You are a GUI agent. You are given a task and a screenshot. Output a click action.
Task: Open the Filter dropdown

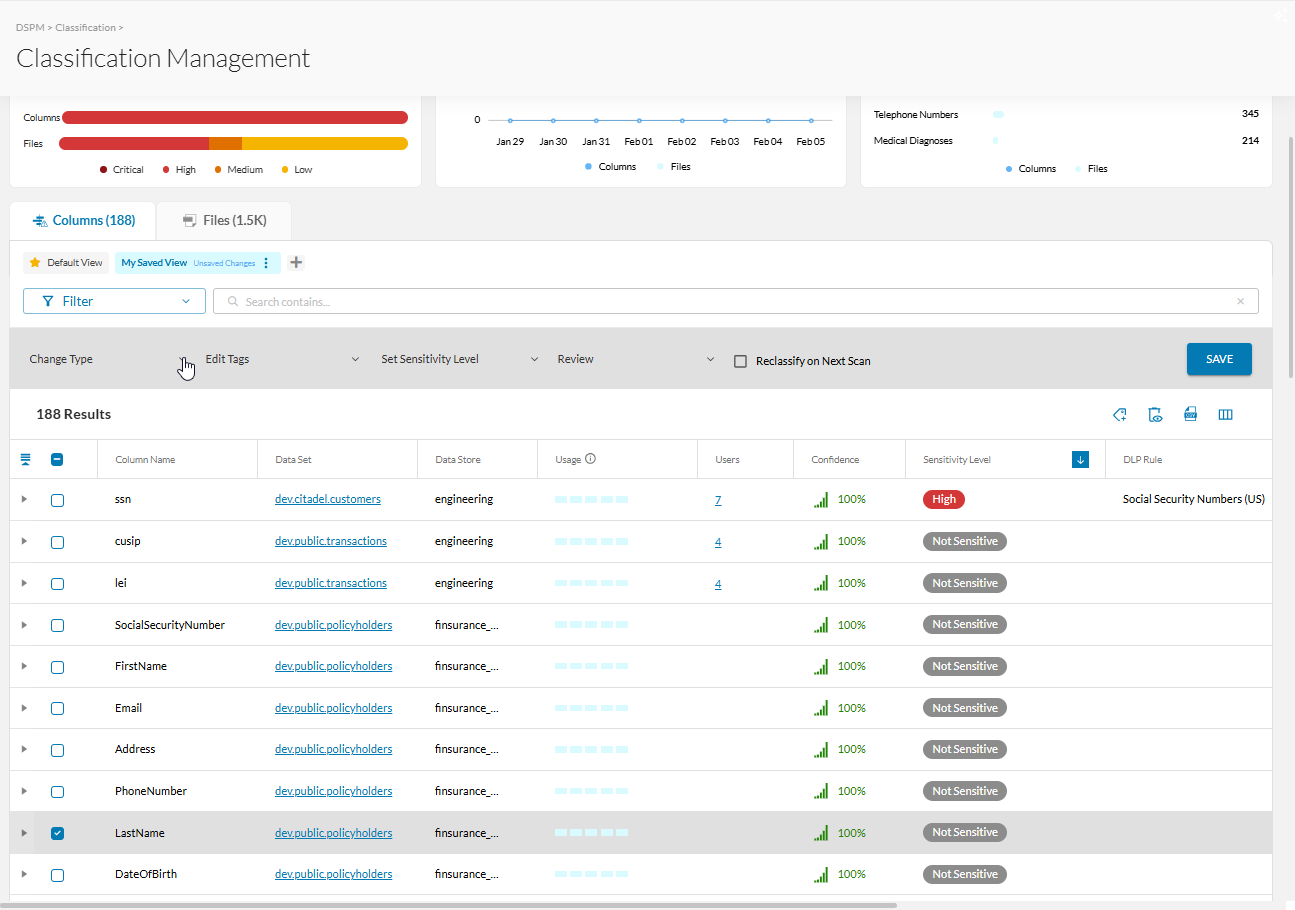[114, 301]
